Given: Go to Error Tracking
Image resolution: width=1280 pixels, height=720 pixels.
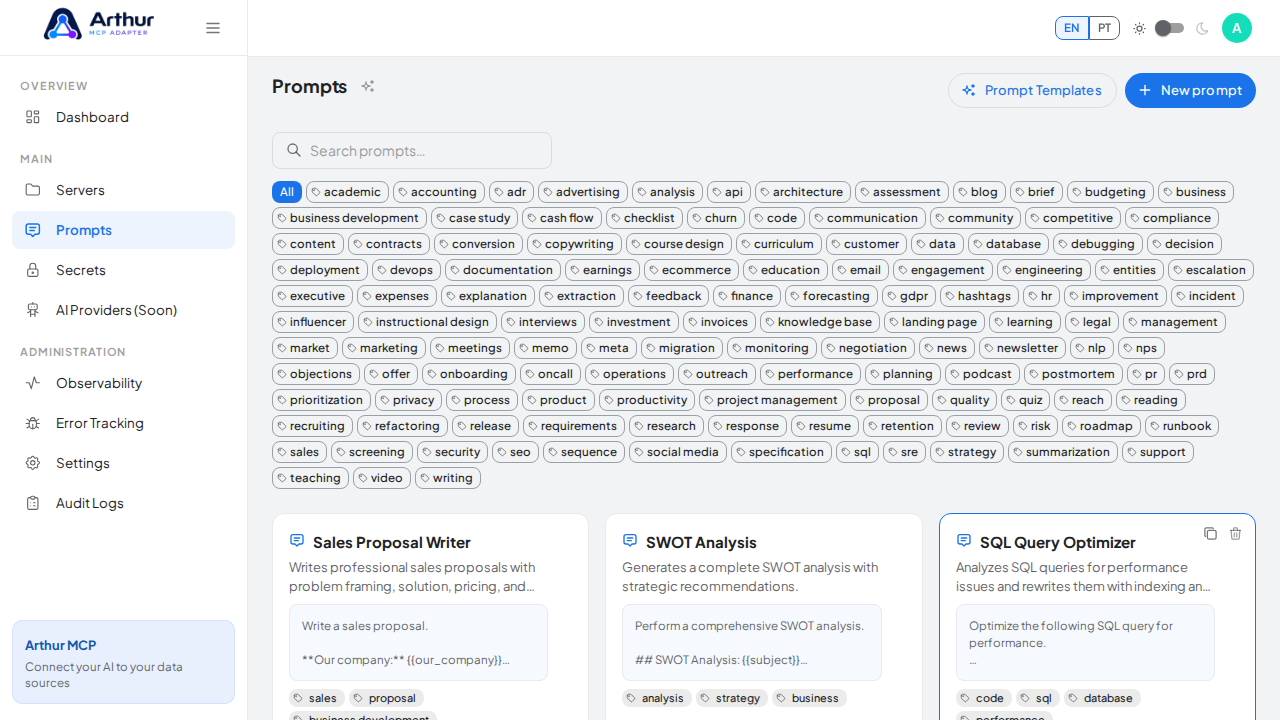Looking at the screenshot, I should point(124,423).
